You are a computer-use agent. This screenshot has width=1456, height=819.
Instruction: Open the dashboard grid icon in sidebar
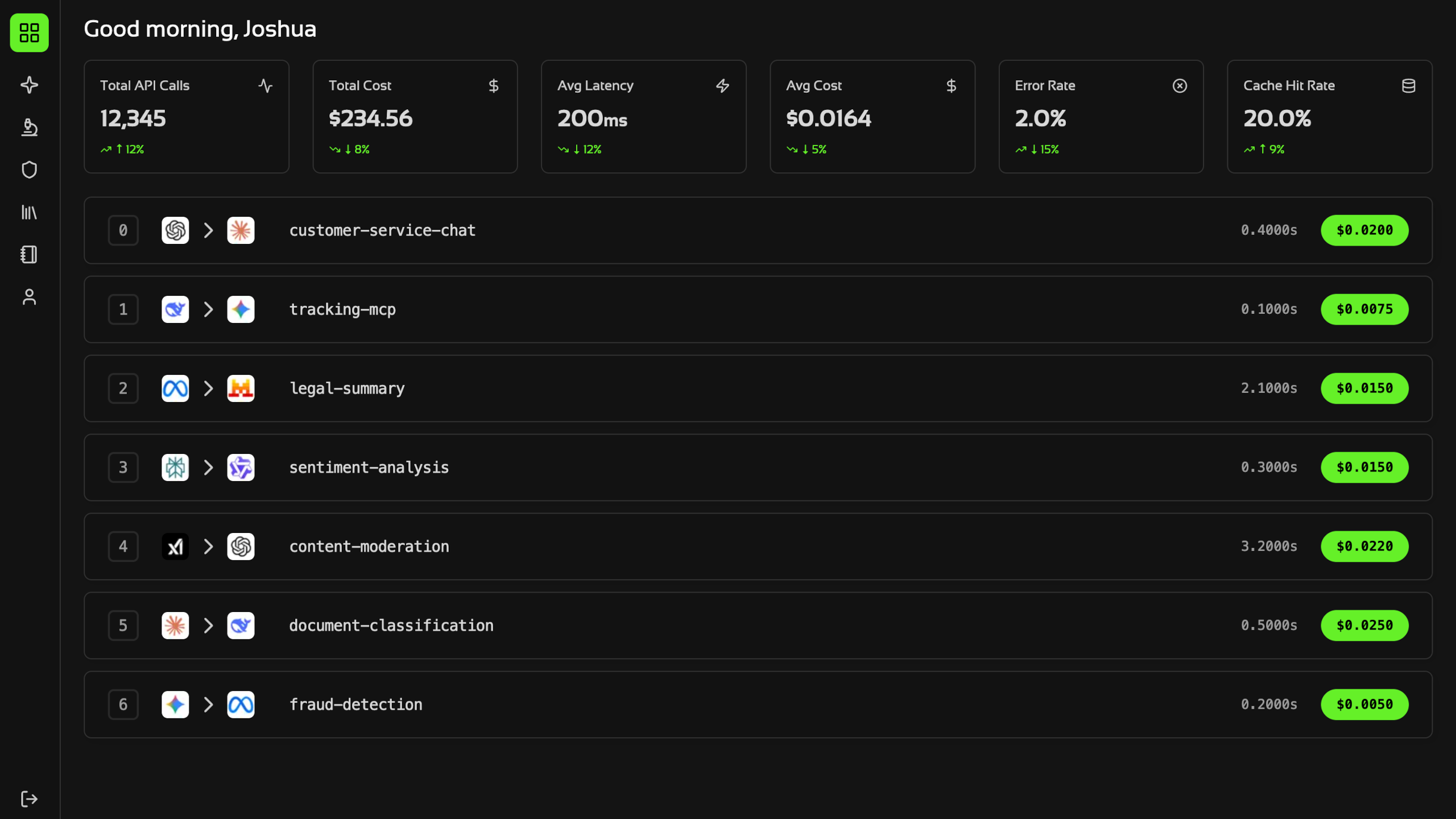(x=29, y=33)
